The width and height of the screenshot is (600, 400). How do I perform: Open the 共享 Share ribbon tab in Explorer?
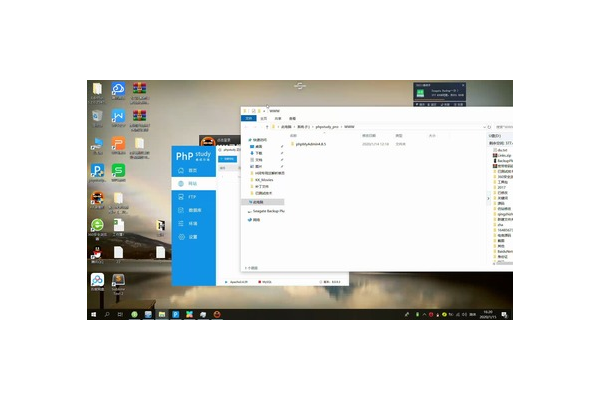278,118
